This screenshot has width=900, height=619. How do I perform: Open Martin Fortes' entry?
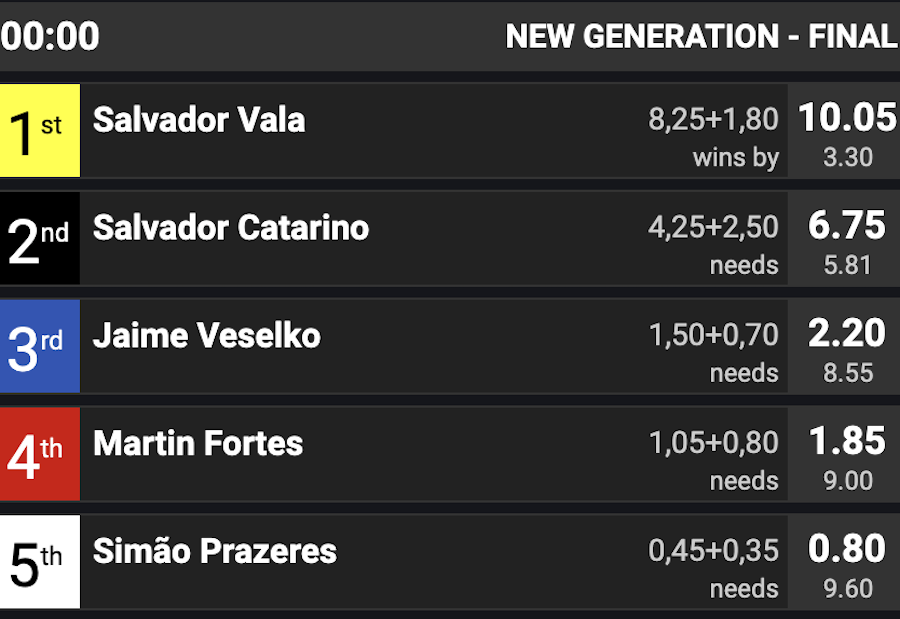pos(198,443)
